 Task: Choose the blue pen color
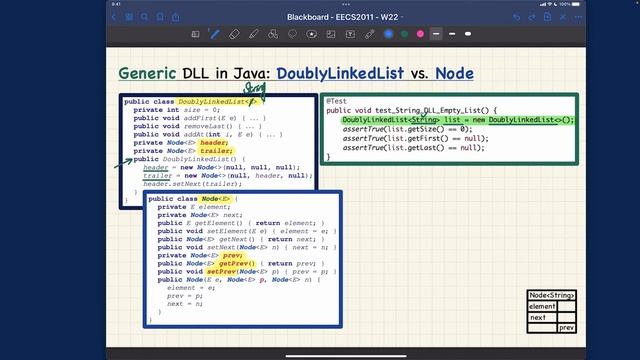(x=389, y=34)
